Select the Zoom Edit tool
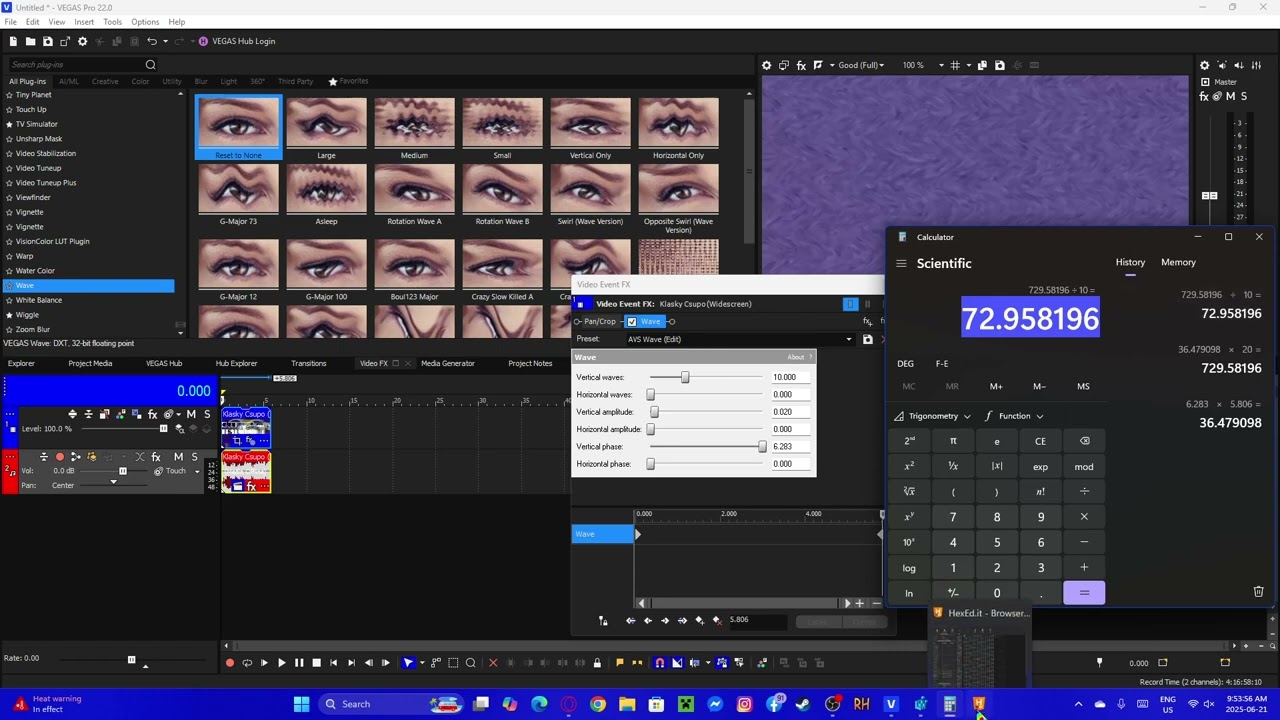This screenshot has width=1280, height=720. pyautogui.click(x=471, y=662)
